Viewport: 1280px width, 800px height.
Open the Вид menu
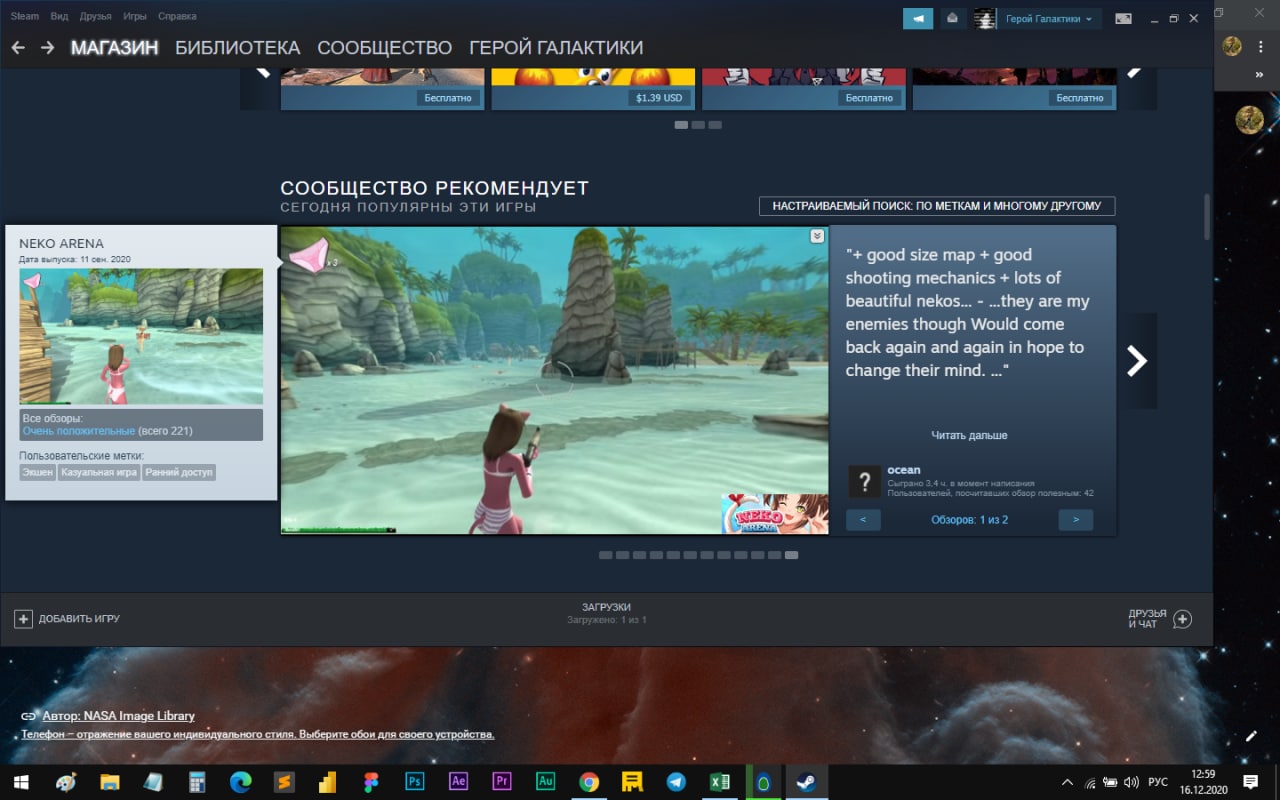pyautogui.click(x=59, y=16)
